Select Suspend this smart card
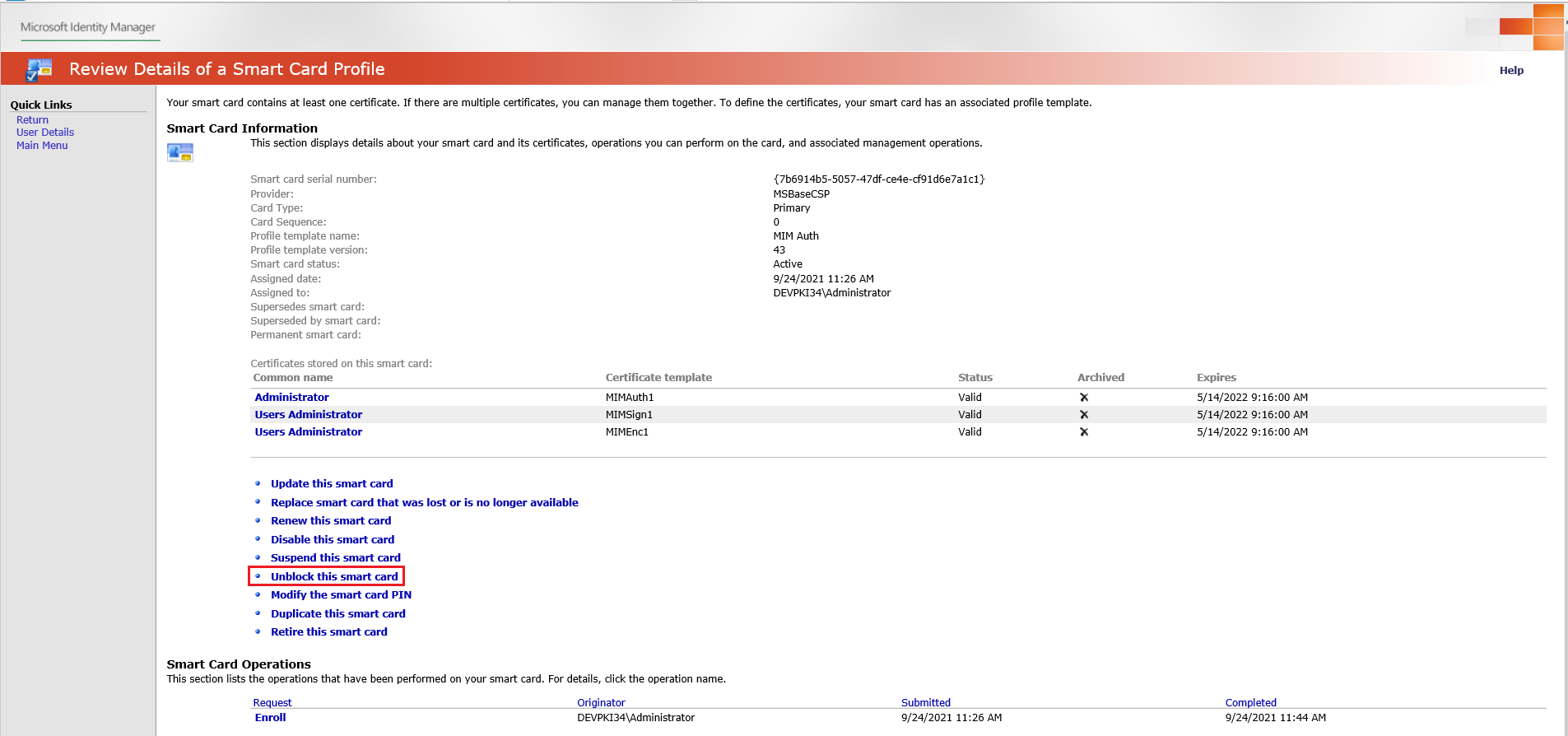Viewport: 1568px width, 736px height. tap(336, 558)
